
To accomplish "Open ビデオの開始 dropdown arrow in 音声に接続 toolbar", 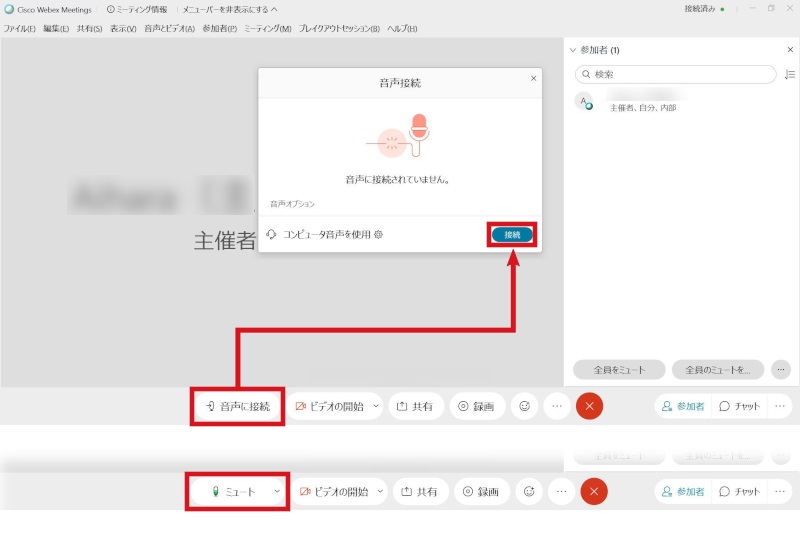I will [x=375, y=407].
